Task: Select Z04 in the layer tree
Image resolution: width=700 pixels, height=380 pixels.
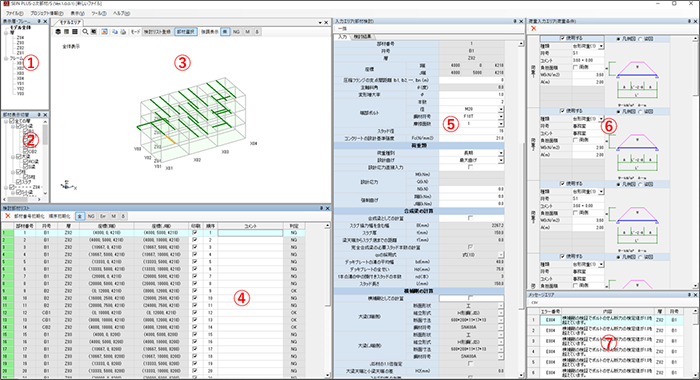Action: pos(21,38)
